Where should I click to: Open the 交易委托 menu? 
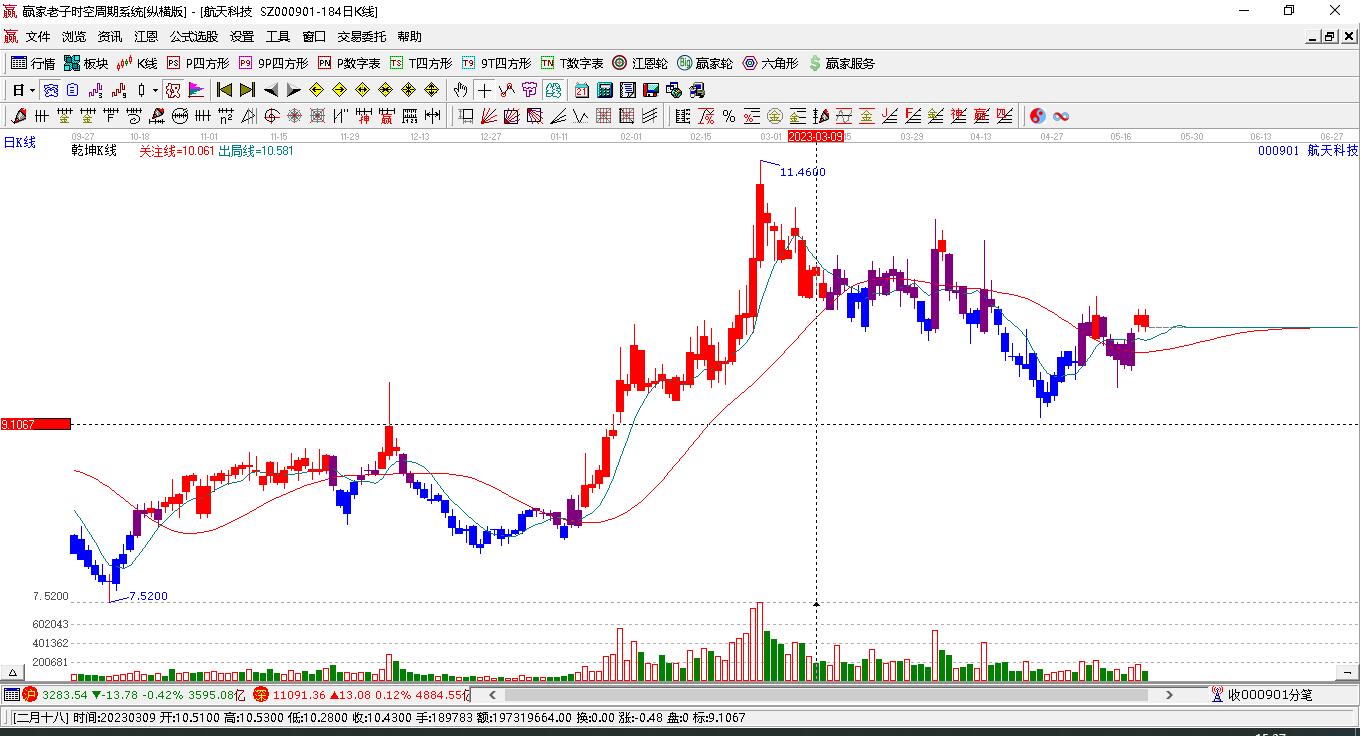coord(361,37)
